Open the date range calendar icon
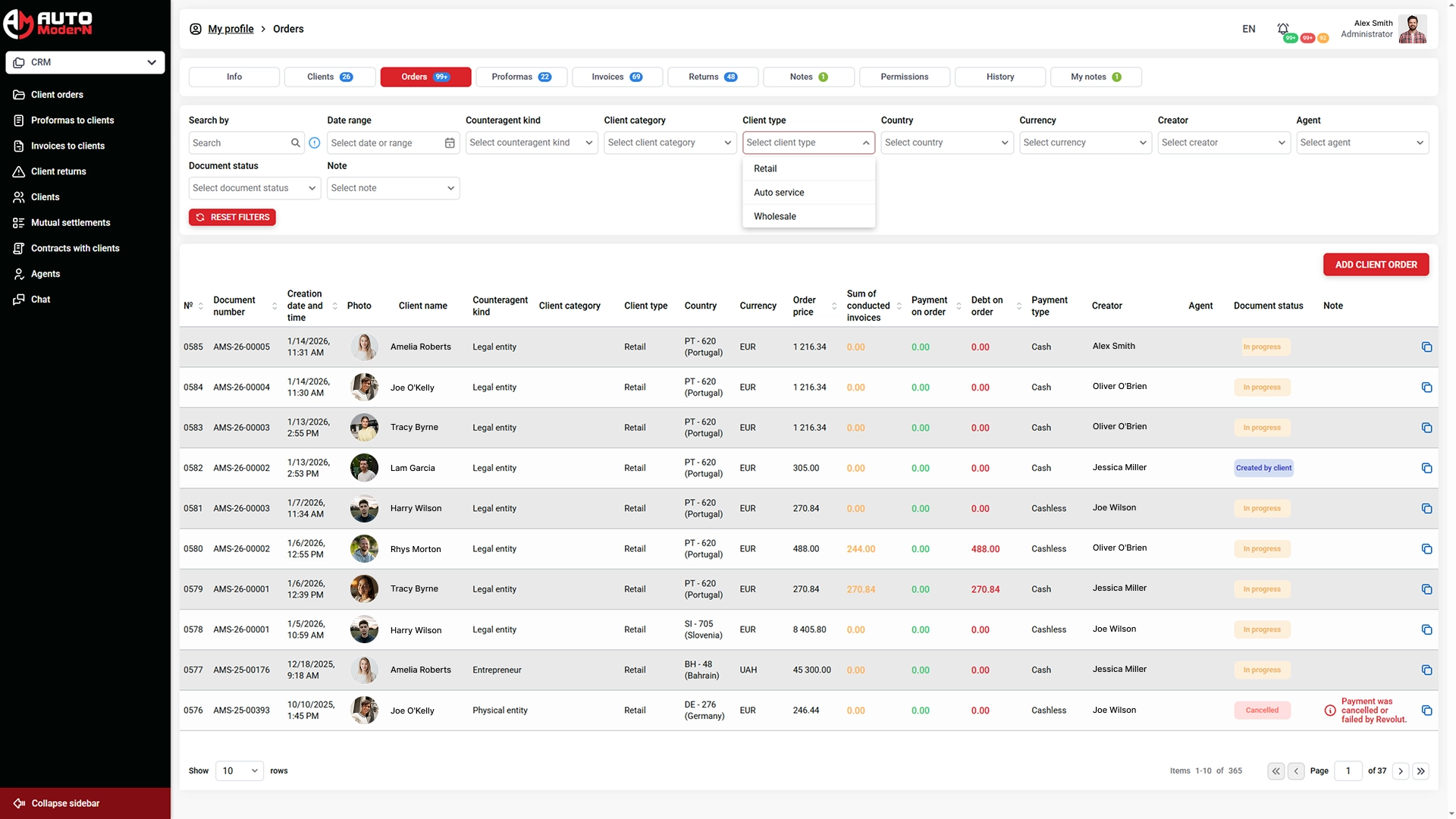1456x819 pixels. coord(450,143)
